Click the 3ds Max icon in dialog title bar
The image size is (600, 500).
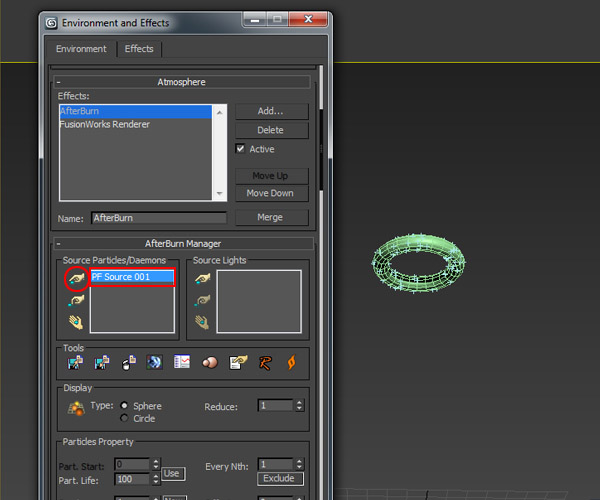pyautogui.click(x=51, y=23)
